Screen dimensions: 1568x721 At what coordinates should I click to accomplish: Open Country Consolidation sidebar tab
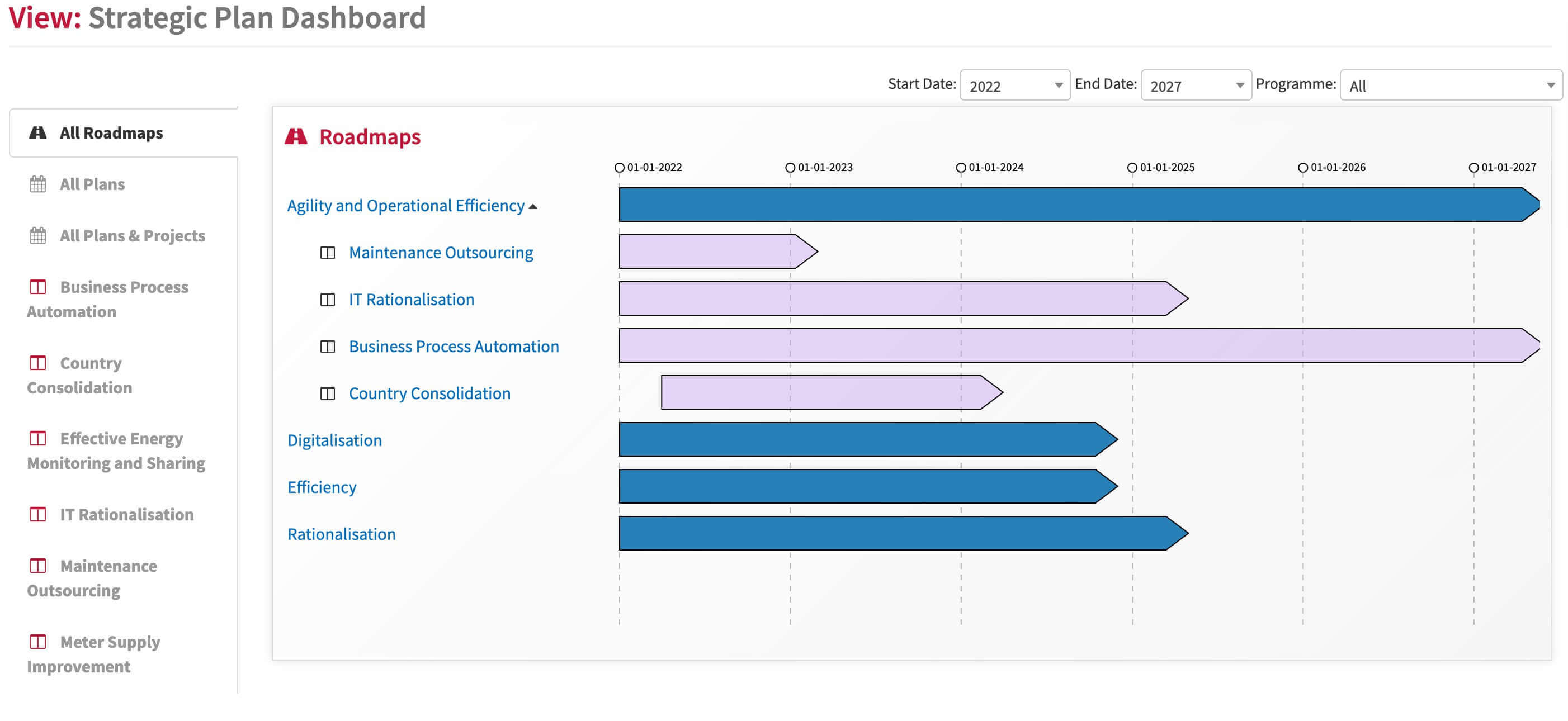click(124, 375)
